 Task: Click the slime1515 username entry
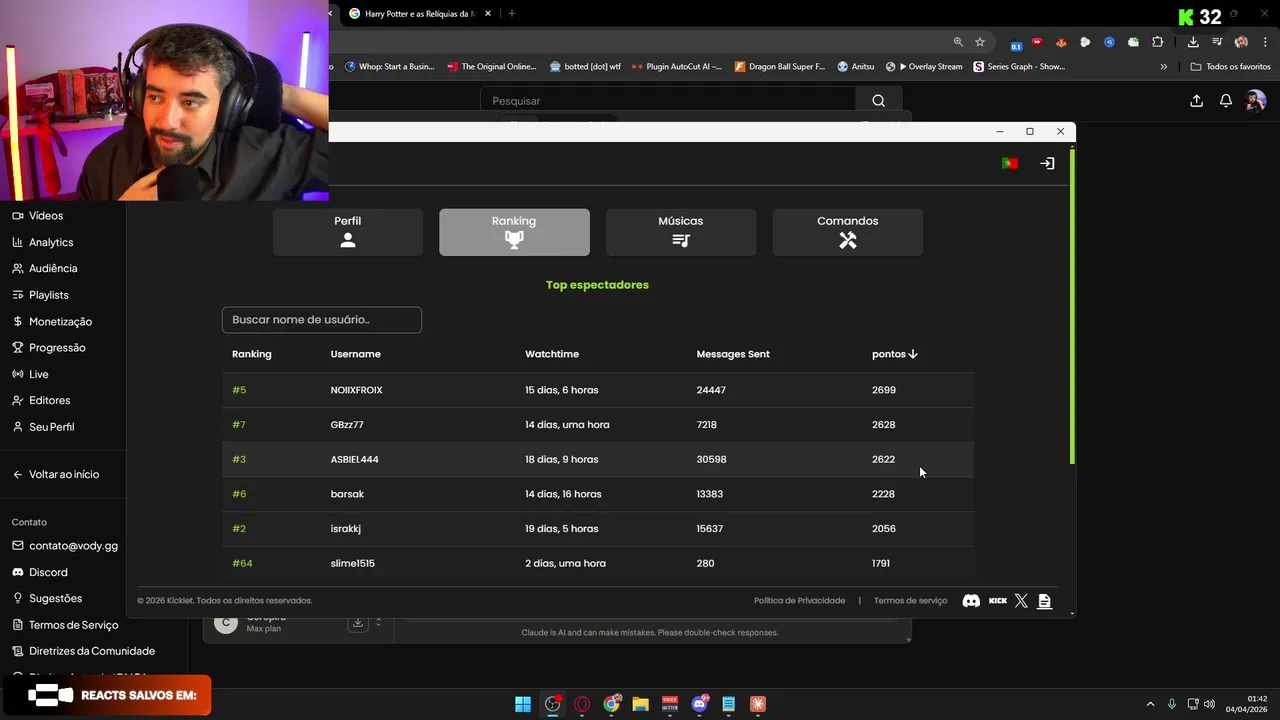click(x=353, y=564)
